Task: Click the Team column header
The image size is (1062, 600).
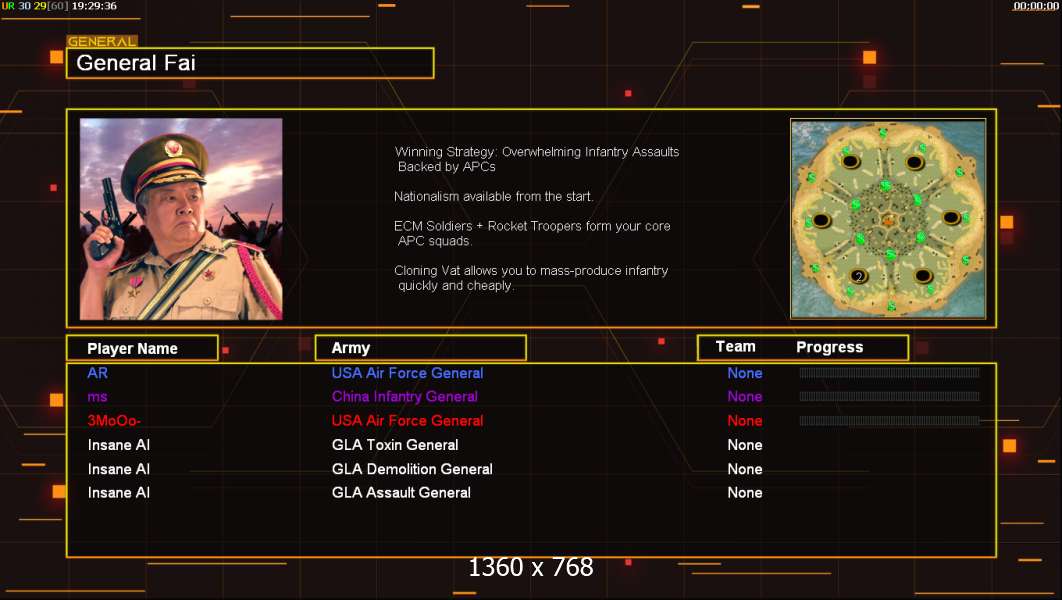Action: click(x=736, y=347)
